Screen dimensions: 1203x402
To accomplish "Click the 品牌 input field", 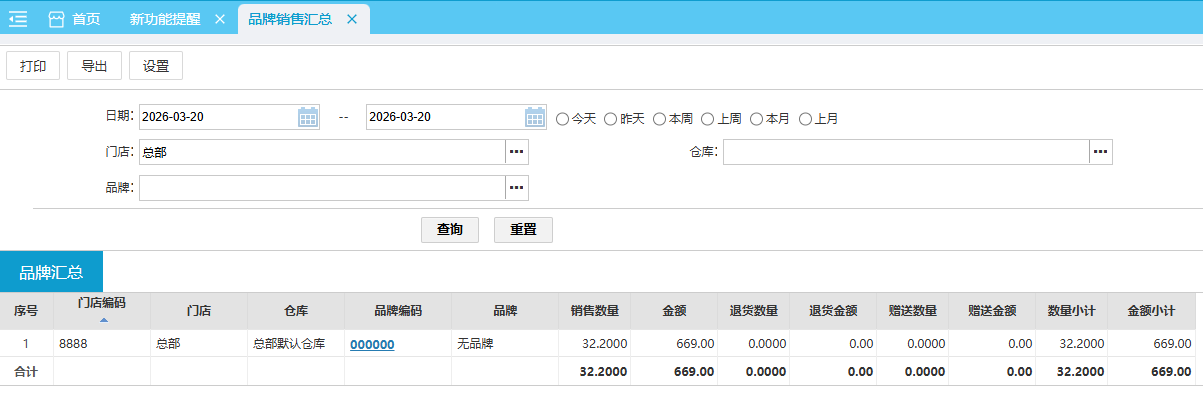I will point(322,188).
